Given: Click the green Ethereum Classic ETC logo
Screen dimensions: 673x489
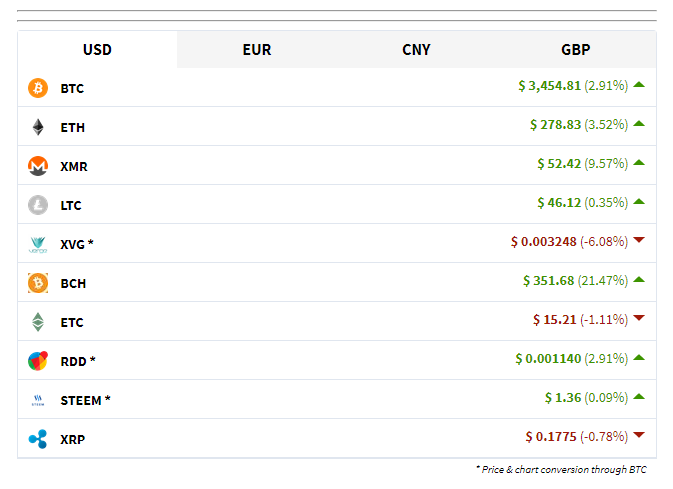Looking at the screenshot, I should tap(38, 322).
